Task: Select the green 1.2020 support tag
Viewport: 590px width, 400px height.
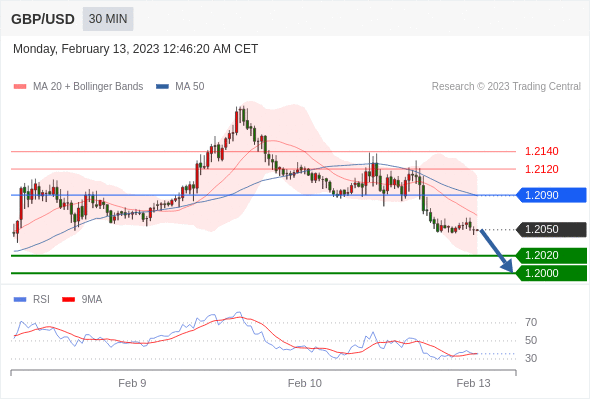Action: tap(551, 256)
